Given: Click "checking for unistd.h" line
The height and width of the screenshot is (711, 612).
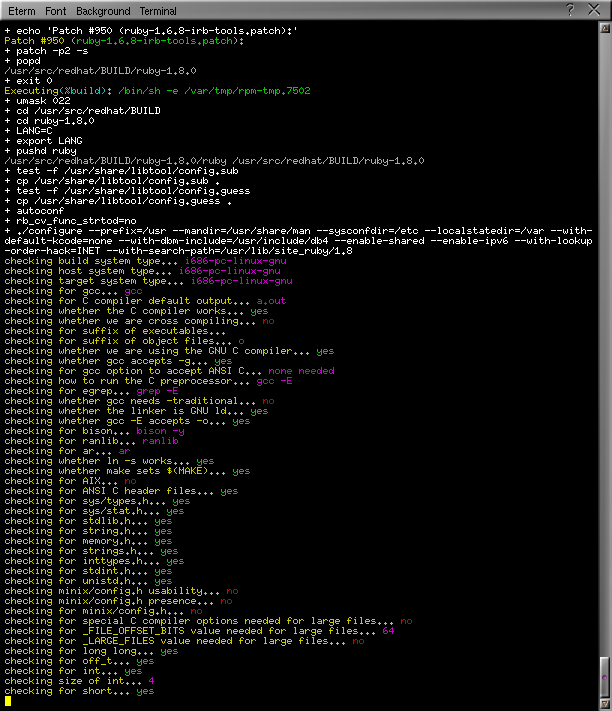Looking at the screenshot, I should 88,580.
